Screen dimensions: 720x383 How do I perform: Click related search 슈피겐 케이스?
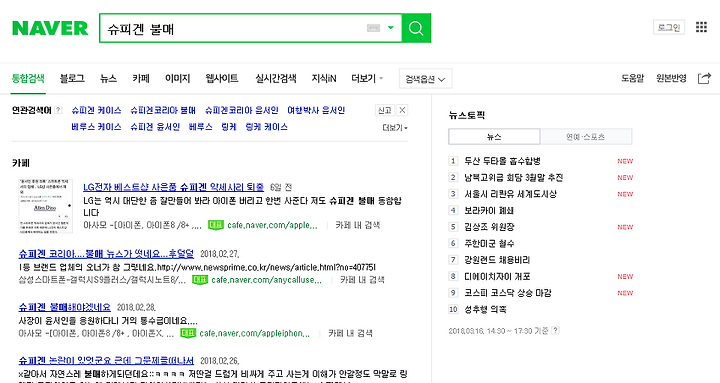pyautogui.click(x=96, y=110)
